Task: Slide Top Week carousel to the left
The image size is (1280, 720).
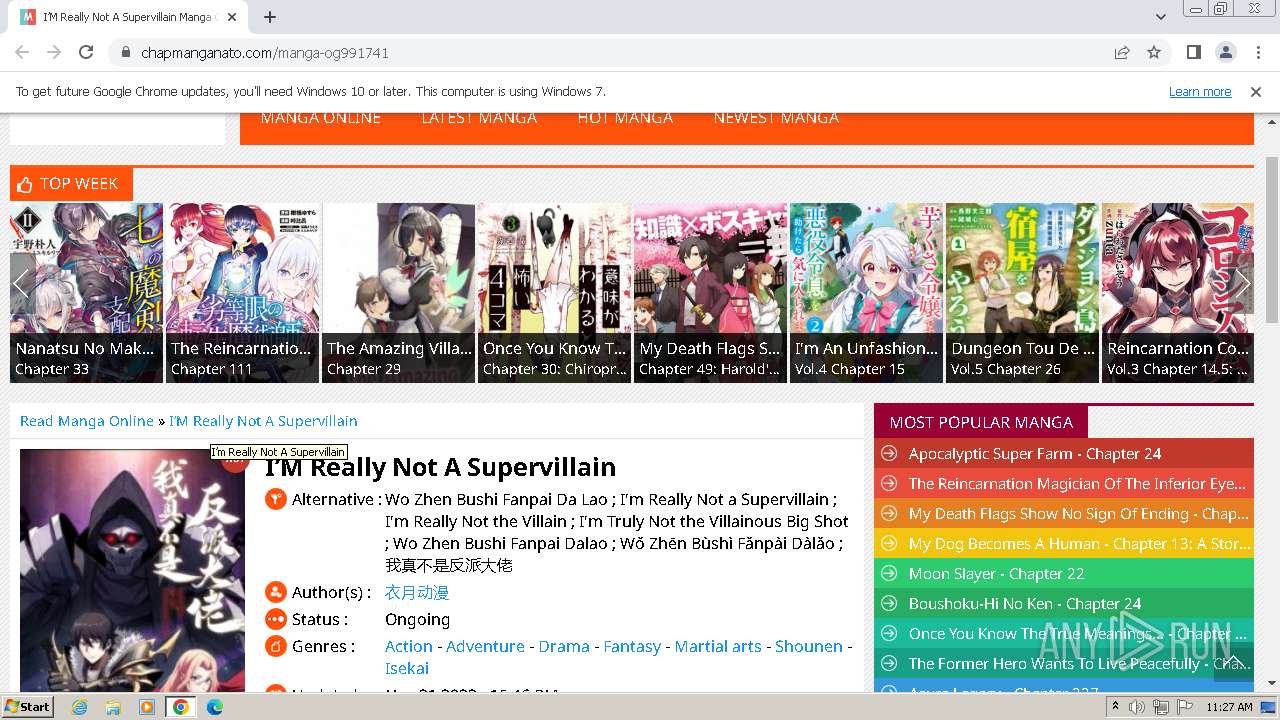Action: (x=22, y=283)
